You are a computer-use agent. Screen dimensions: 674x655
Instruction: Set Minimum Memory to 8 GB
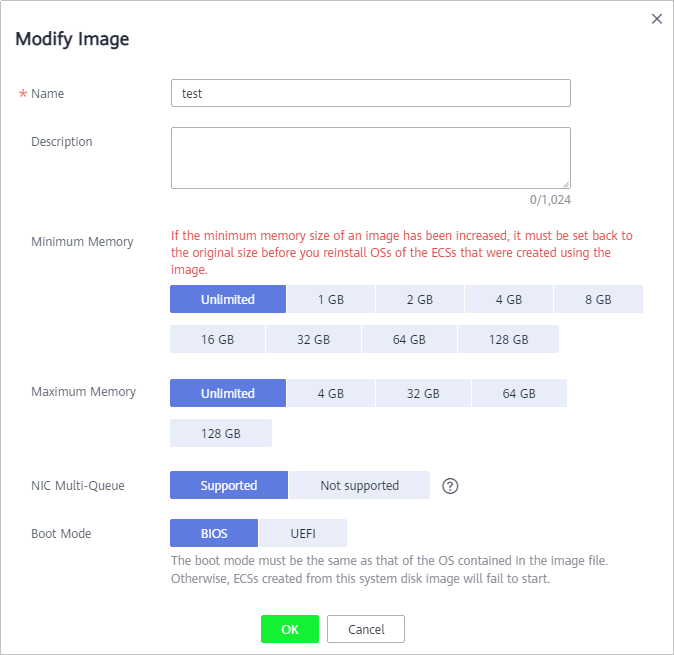[598, 299]
